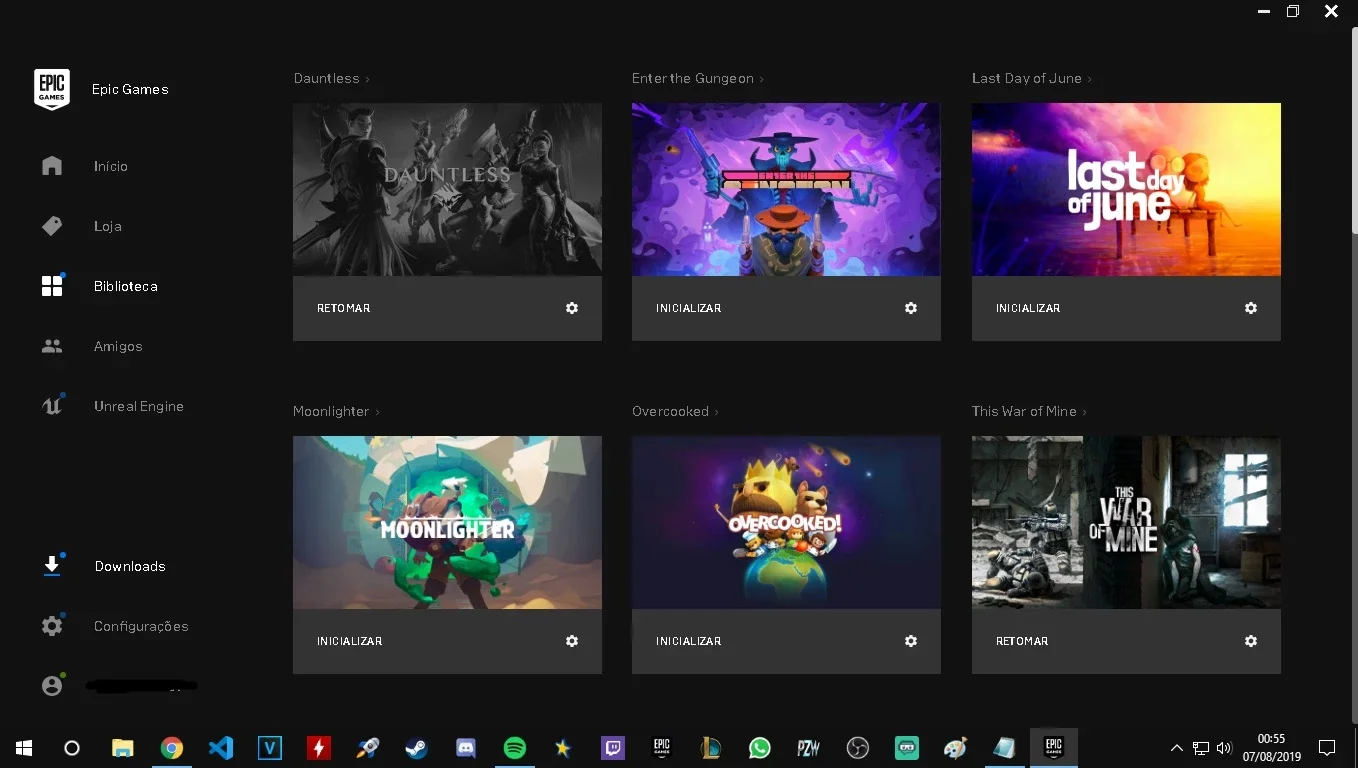Open Spotify from the taskbar

[x=515, y=747]
